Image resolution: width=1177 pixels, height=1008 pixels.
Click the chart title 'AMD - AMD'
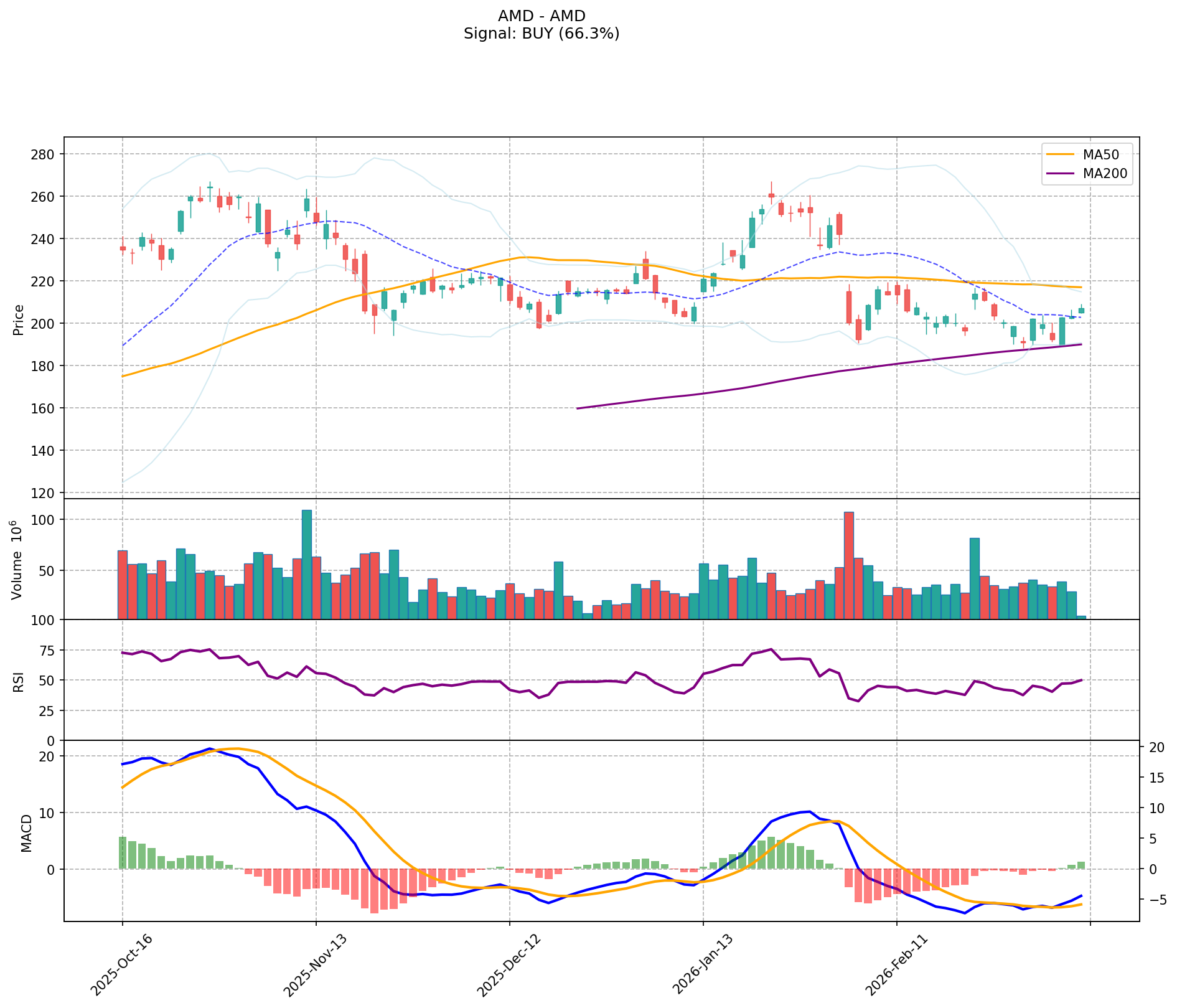click(542, 16)
